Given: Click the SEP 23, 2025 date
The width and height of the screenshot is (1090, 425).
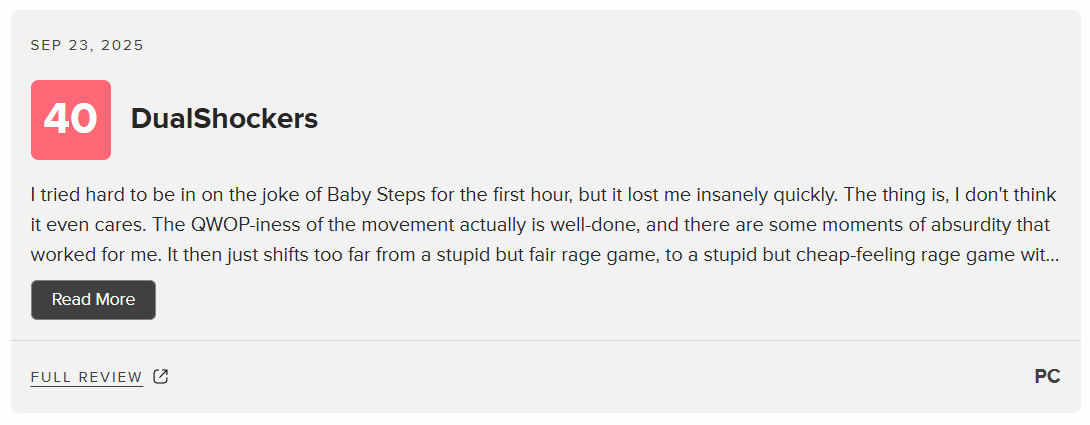Looking at the screenshot, I should [x=87, y=46].
